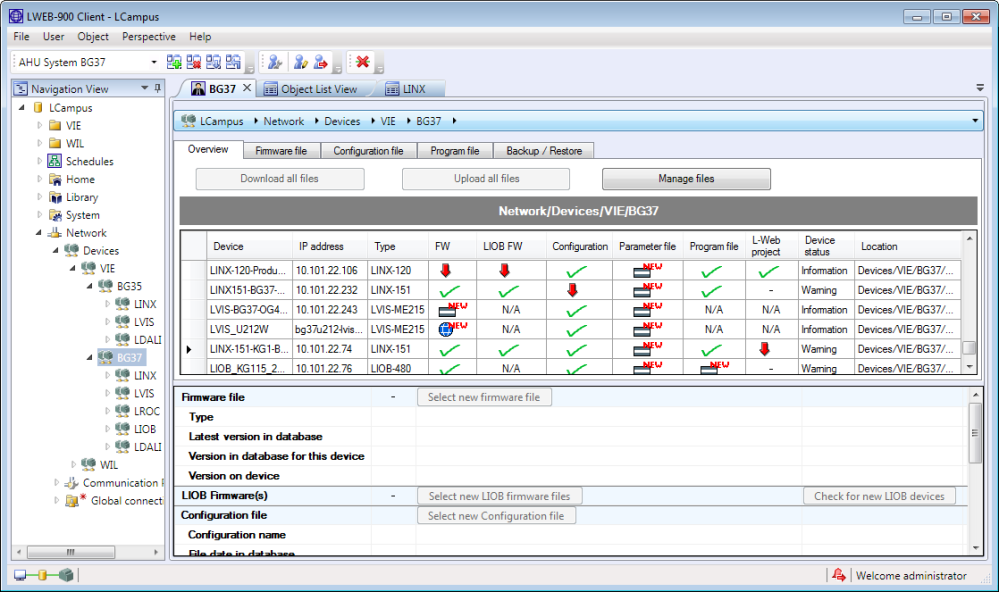Click the save perspective icon with down arrow
The height and width of the screenshot is (592, 1000).
[x=213, y=62]
